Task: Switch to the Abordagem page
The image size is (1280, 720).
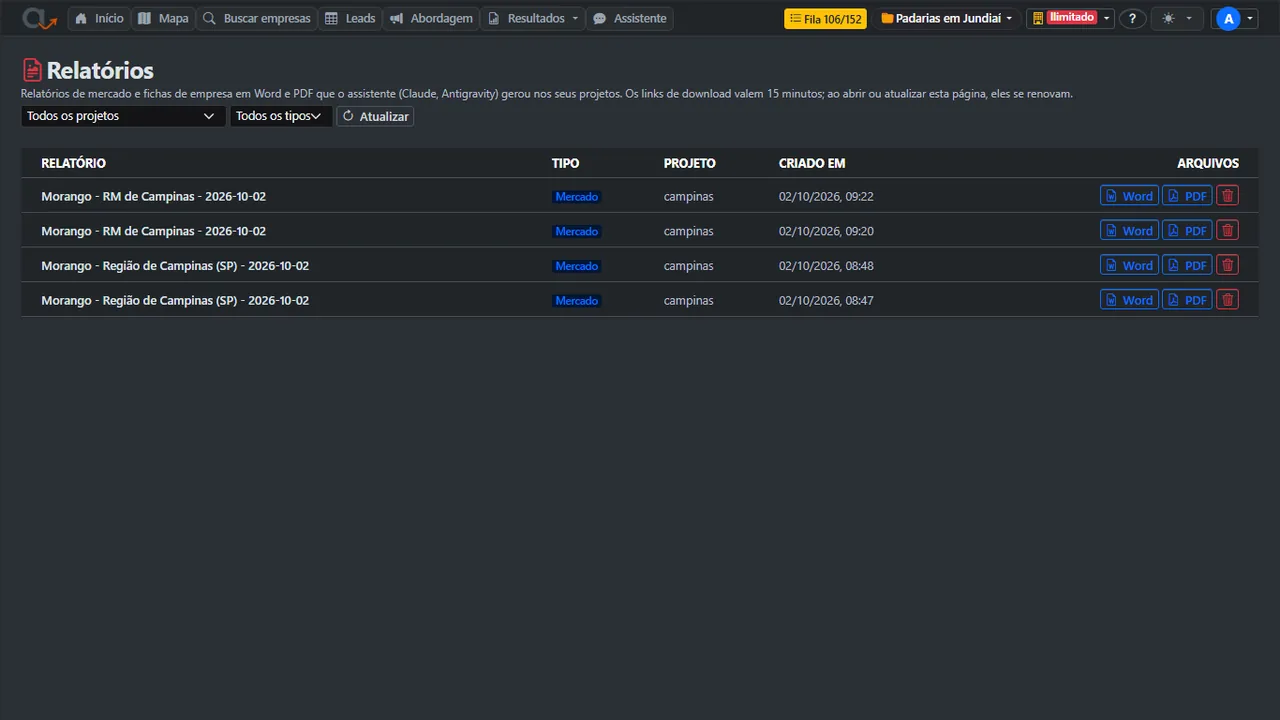Action: [431, 18]
